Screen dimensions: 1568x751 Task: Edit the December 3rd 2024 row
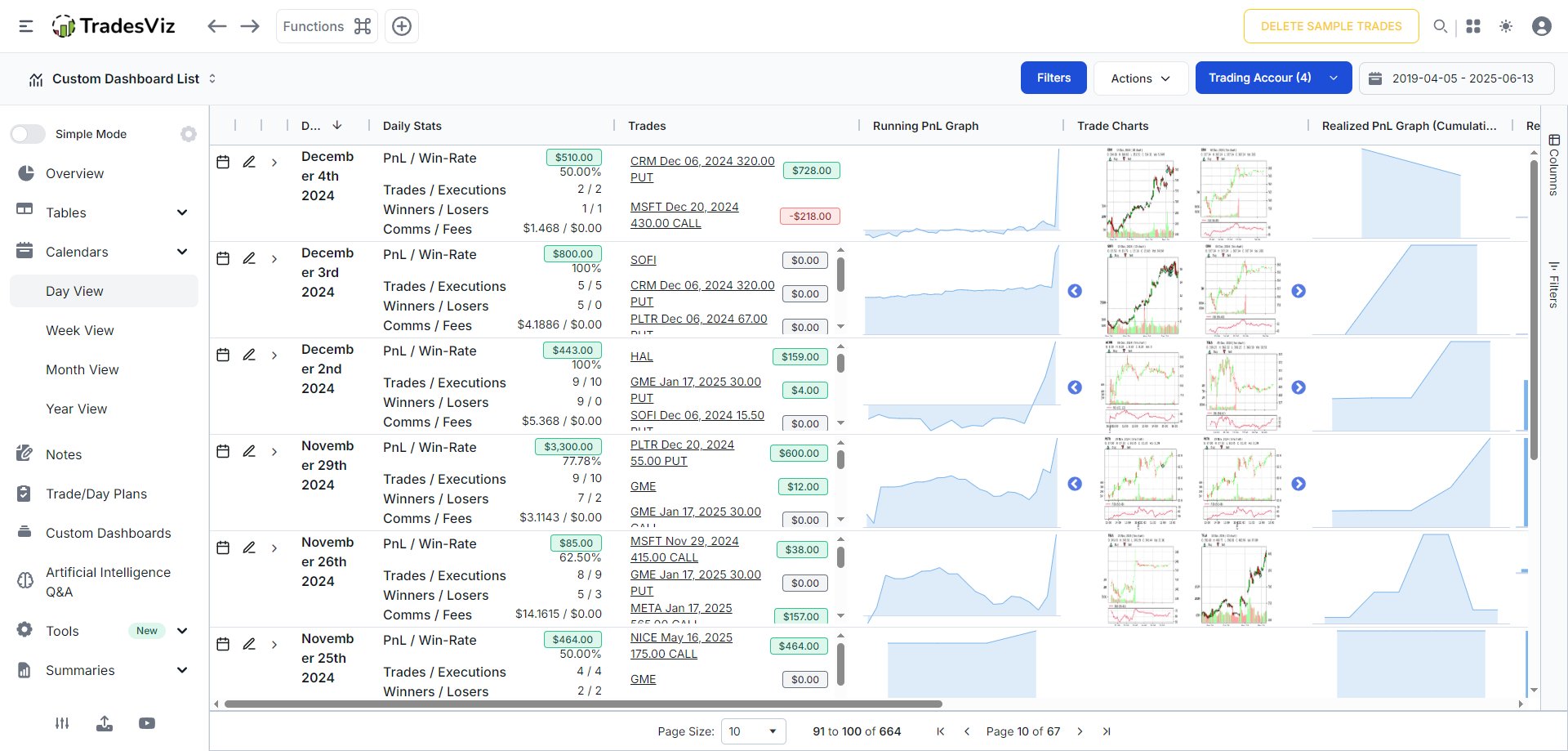click(249, 258)
